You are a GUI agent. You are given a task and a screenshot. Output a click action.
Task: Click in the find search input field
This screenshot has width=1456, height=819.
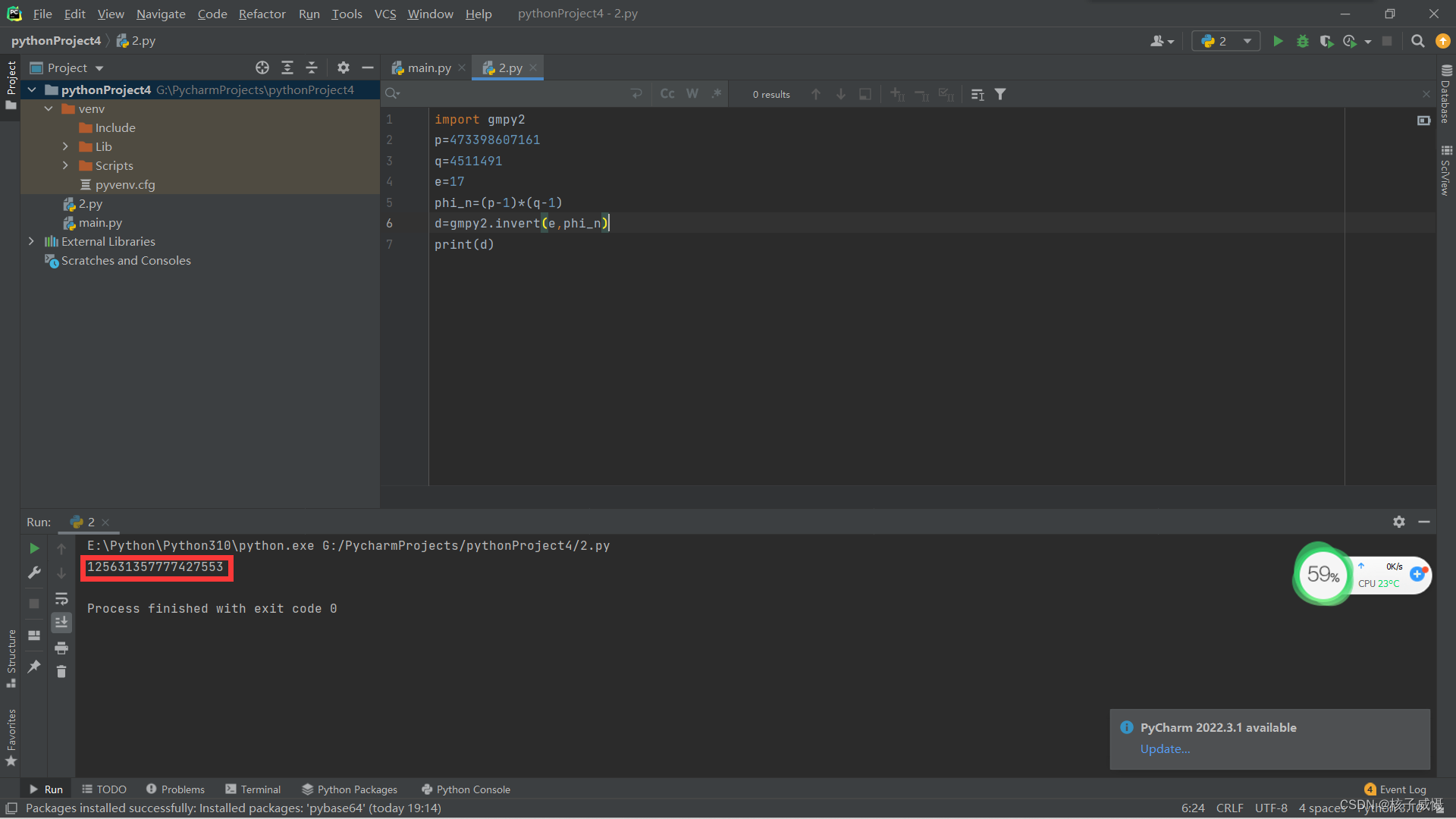pyautogui.click(x=508, y=93)
